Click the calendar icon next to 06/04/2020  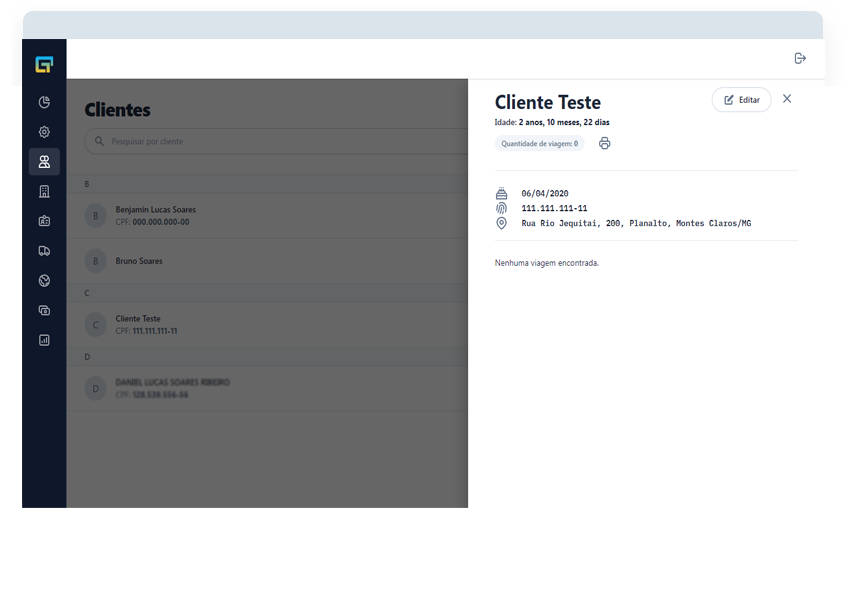(500, 193)
